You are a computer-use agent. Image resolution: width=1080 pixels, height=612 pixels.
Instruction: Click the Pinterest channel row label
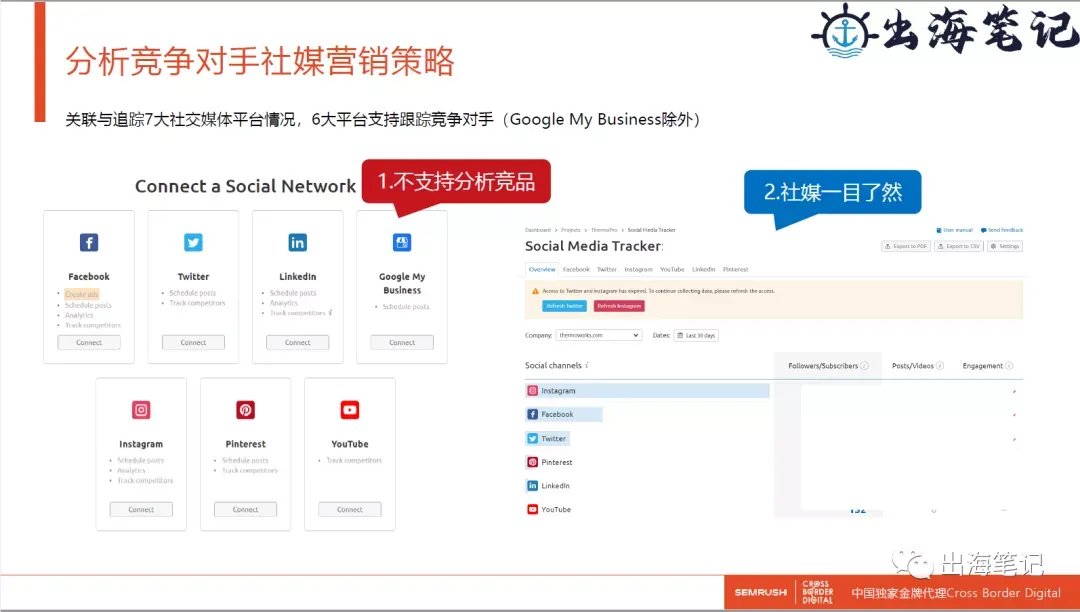(x=557, y=462)
